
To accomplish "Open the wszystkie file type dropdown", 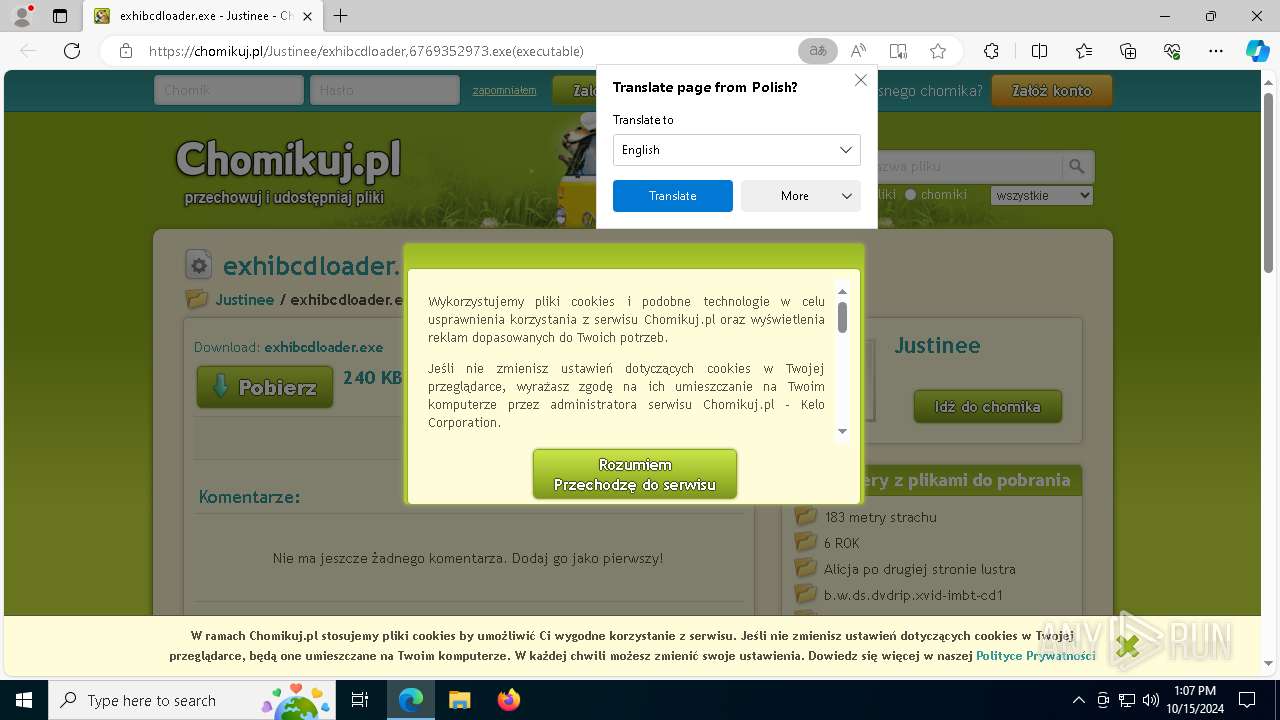I will coord(1041,196).
